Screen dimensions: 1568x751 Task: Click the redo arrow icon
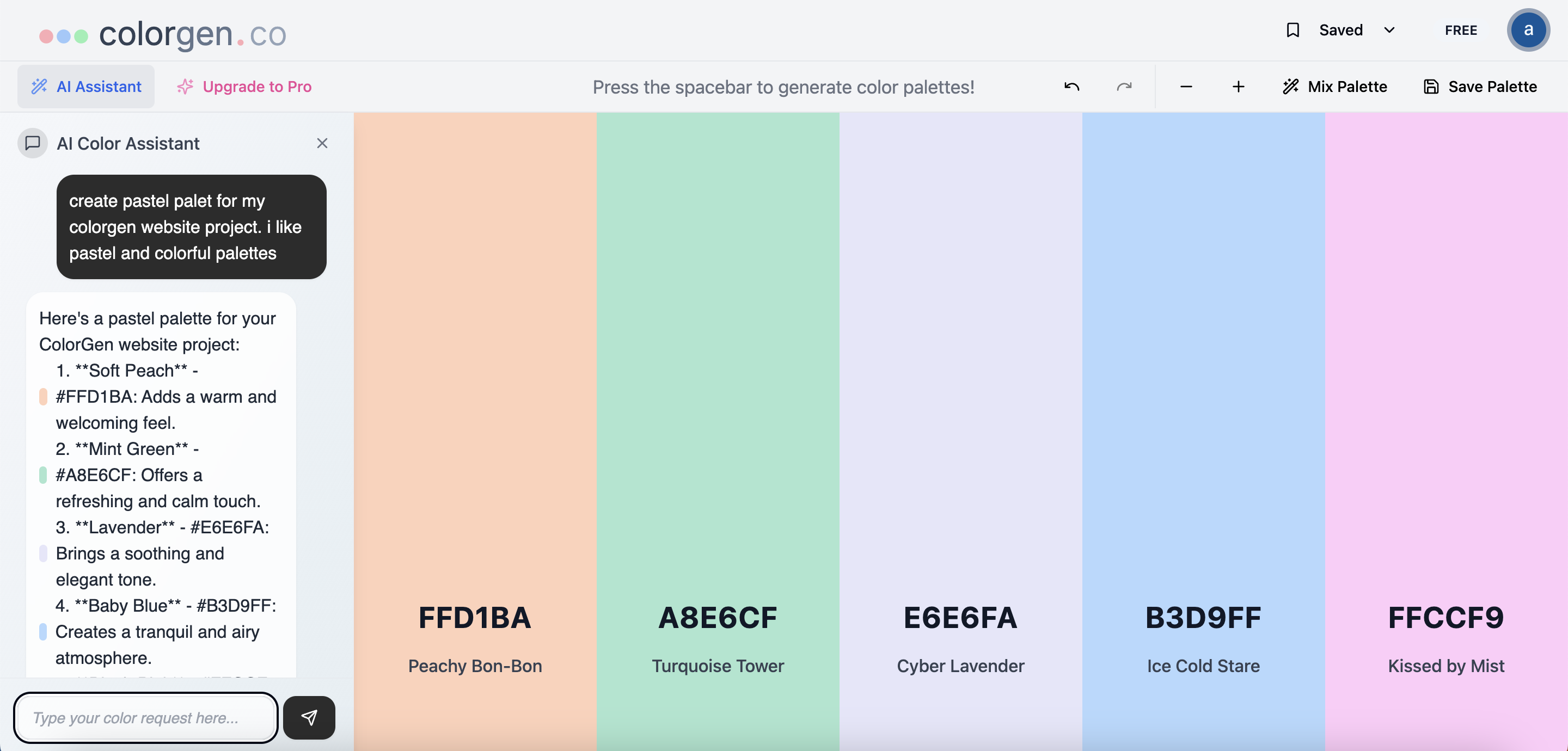click(1124, 87)
